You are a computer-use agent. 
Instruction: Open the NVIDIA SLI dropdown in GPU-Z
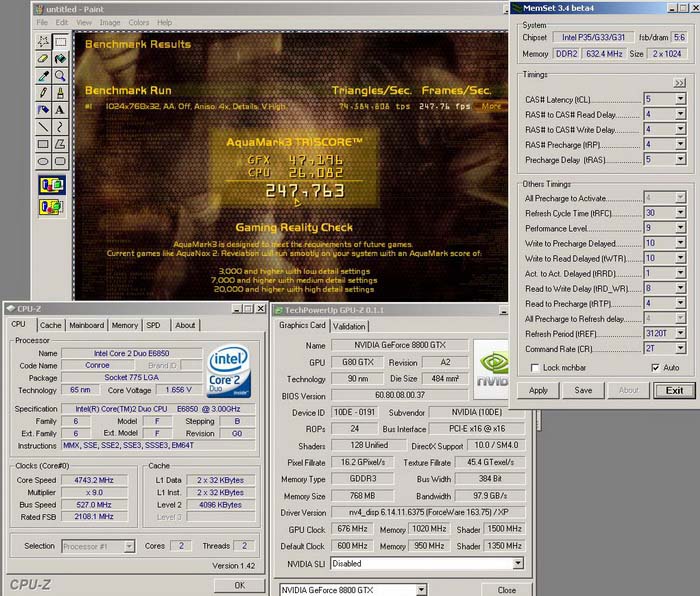[518, 563]
